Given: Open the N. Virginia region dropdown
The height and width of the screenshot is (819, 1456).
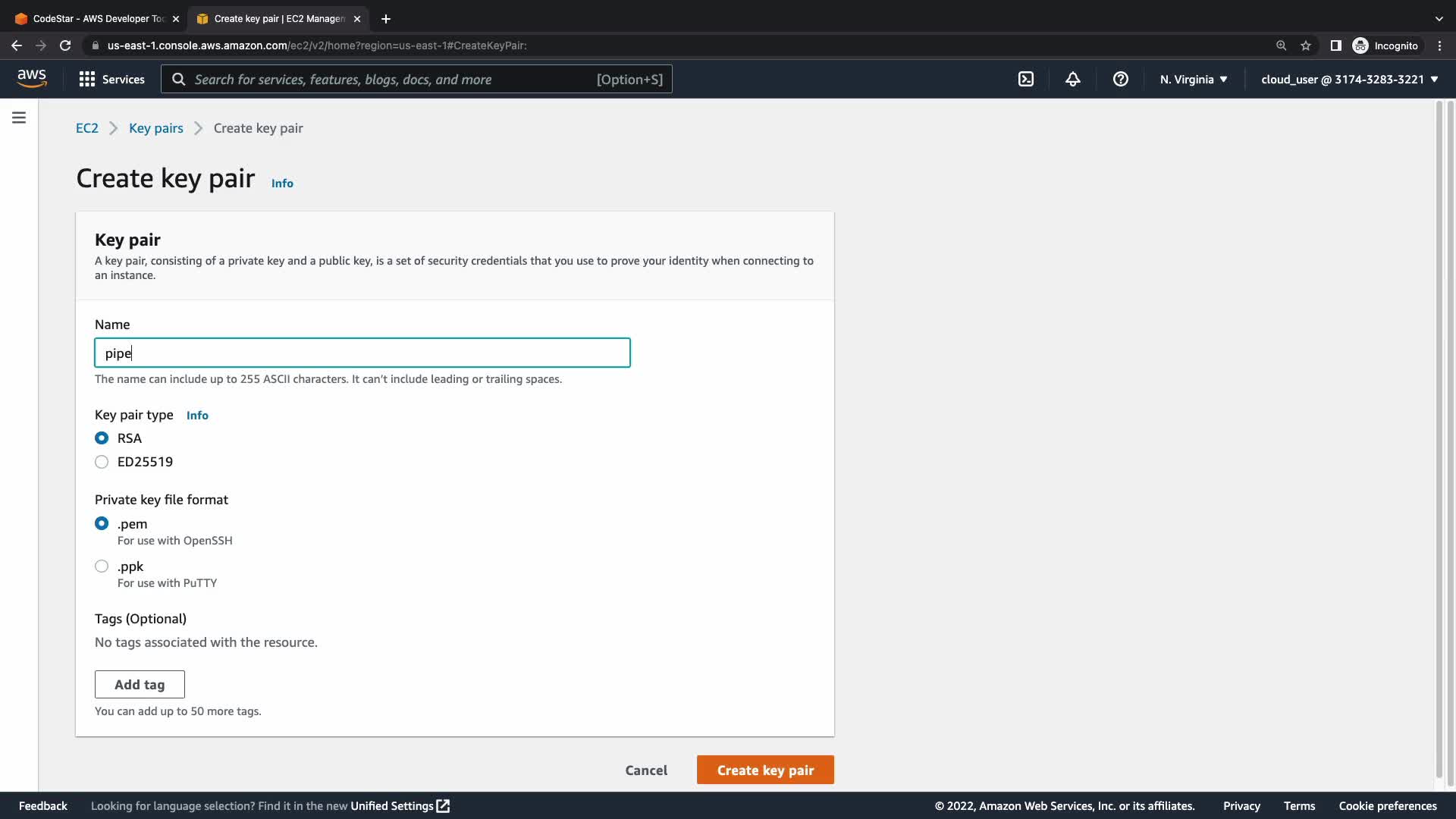Looking at the screenshot, I should click(x=1193, y=79).
